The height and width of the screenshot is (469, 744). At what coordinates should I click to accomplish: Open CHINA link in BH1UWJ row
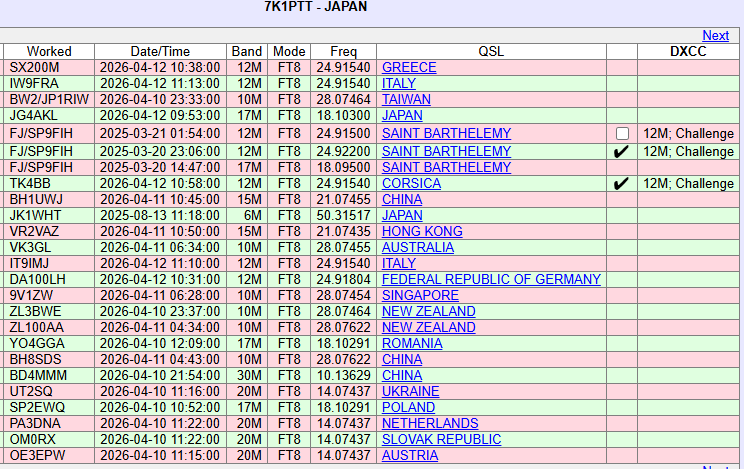click(402, 200)
